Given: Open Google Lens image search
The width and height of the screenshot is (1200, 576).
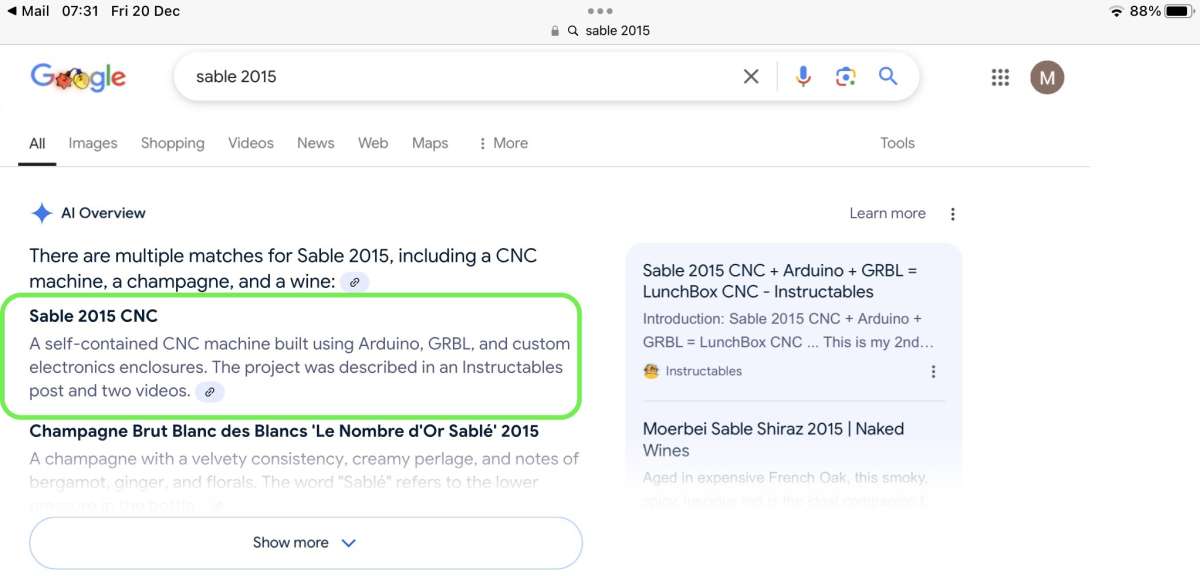Looking at the screenshot, I should coord(846,76).
